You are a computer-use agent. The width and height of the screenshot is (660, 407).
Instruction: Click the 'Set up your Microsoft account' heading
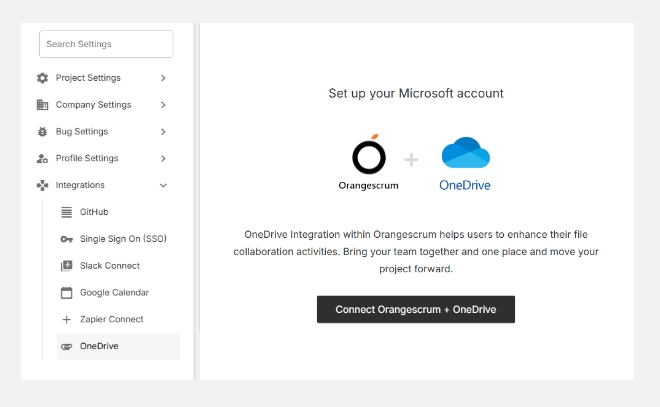tap(416, 93)
